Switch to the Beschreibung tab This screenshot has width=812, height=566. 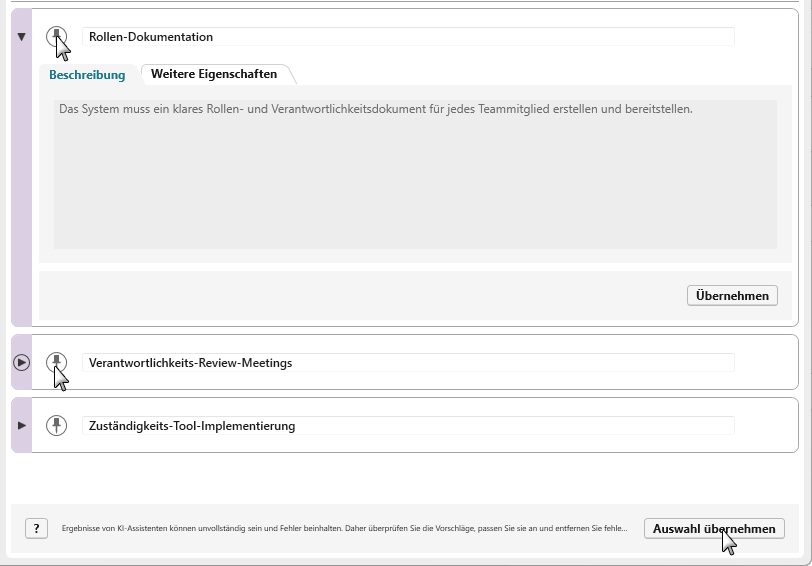[87, 74]
